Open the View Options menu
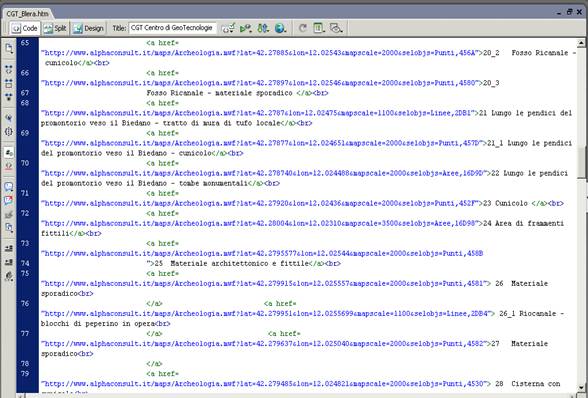 click(319, 28)
